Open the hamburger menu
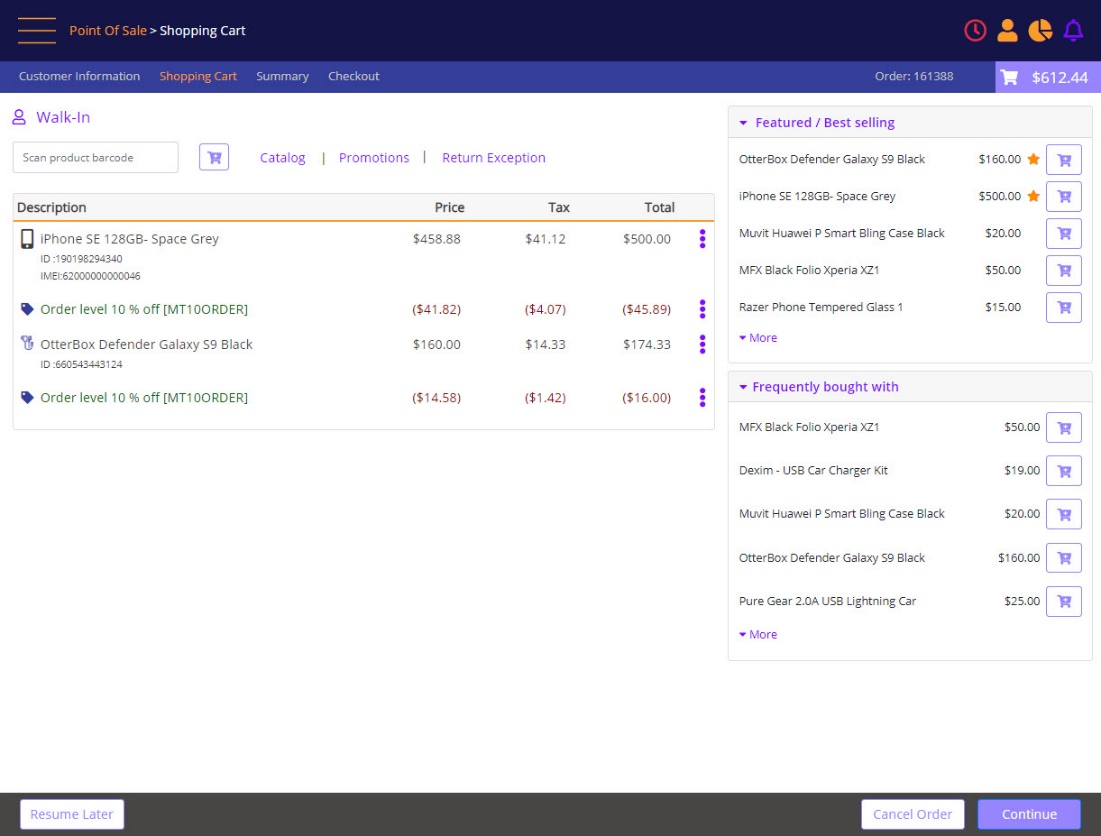The image size is (1101, 836). coord(37,30)
